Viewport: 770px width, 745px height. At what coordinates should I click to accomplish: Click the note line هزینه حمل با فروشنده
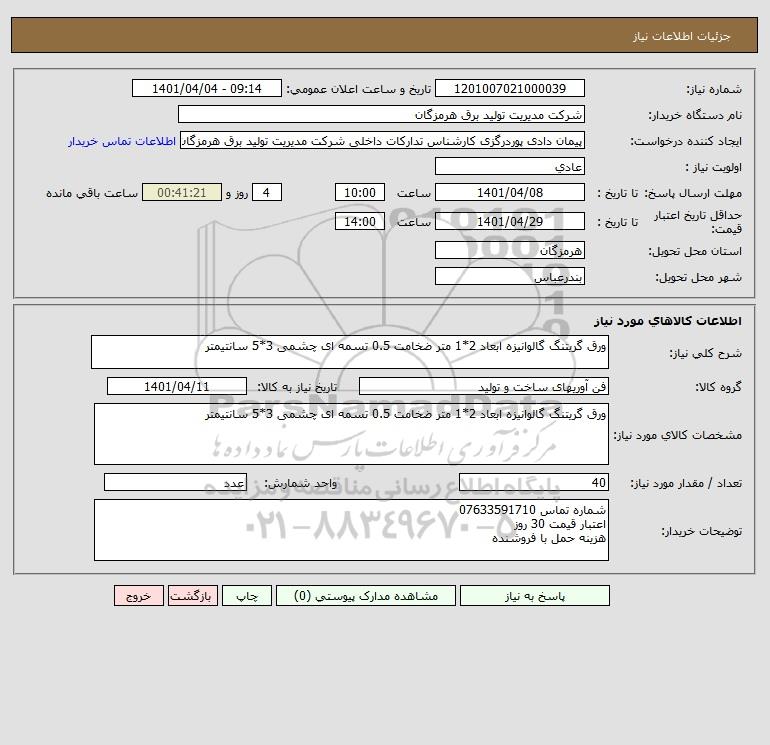click(x=549, y=538)
